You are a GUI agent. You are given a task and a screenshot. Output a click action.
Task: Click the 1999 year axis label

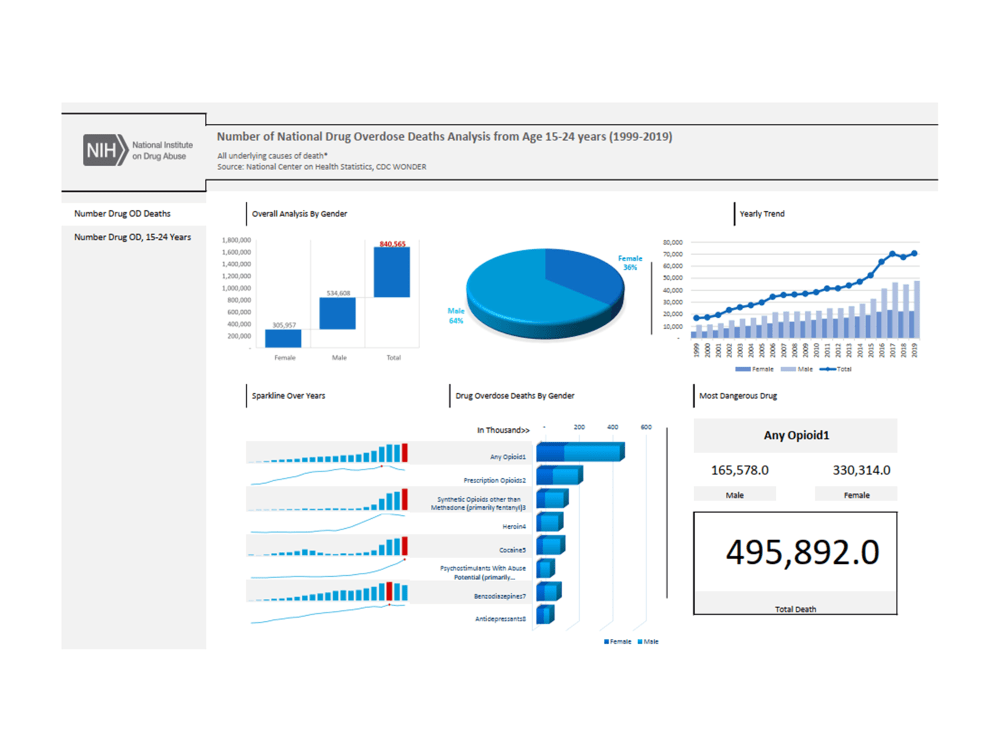point(696,349)
